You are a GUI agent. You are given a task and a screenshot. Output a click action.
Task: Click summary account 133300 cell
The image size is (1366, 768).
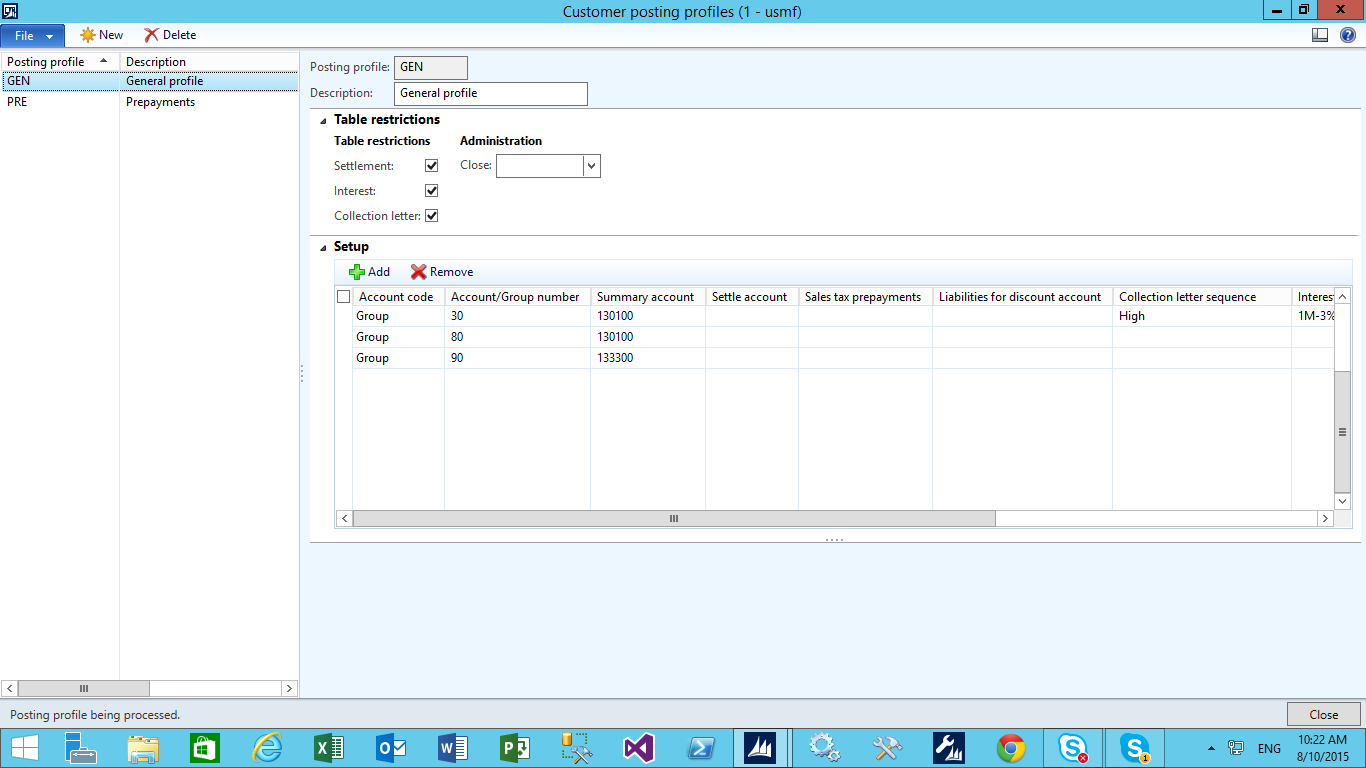(648, 358)
